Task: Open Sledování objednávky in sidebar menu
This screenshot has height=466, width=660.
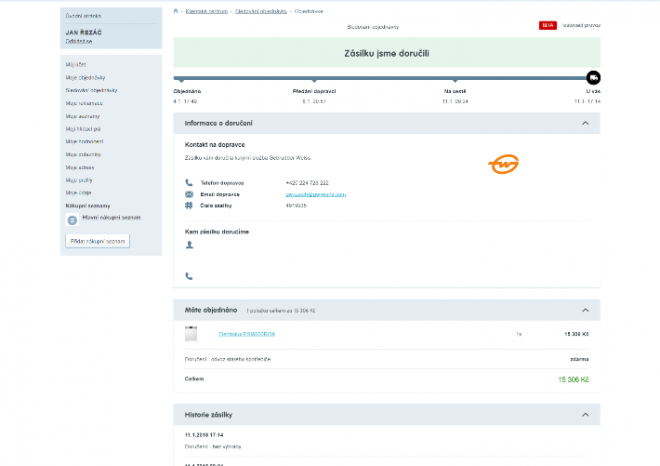Action: point(87,90)
